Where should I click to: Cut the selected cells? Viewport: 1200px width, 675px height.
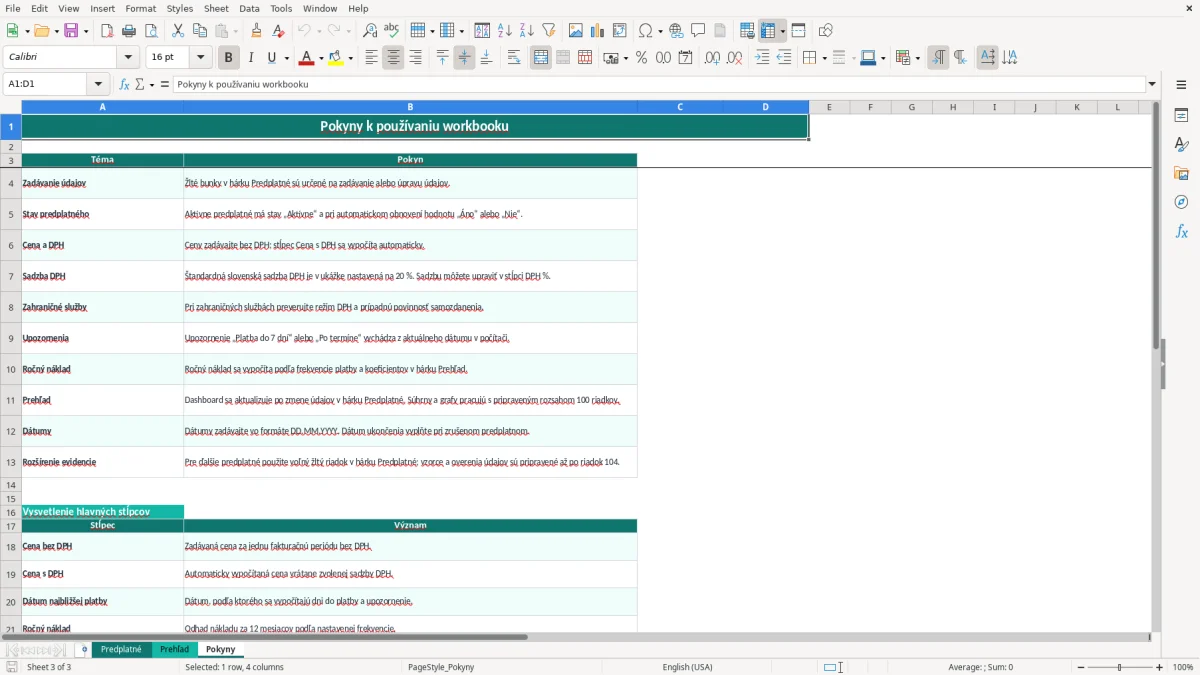178,31
